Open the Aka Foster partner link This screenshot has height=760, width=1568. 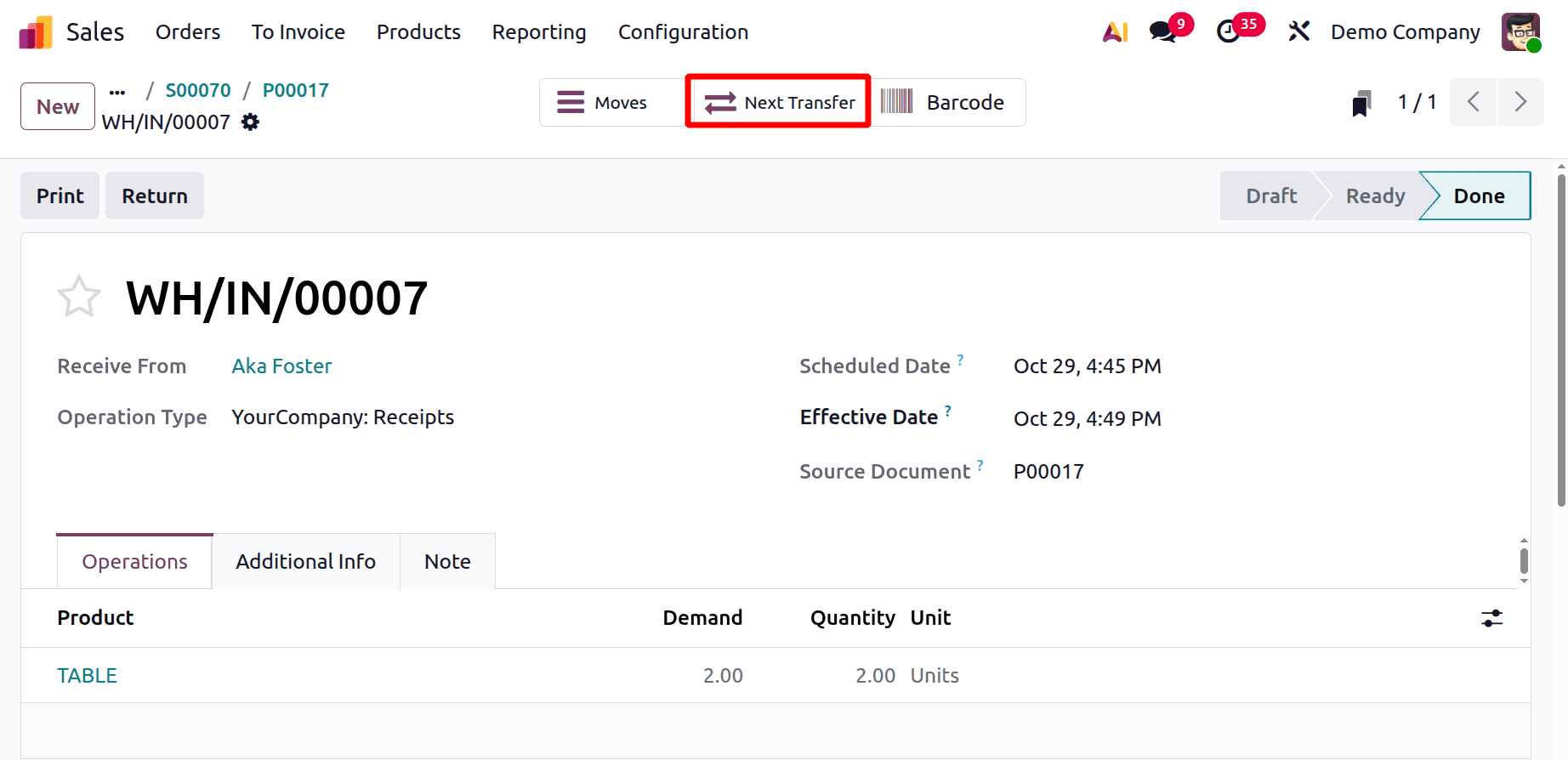pos(281,366)
